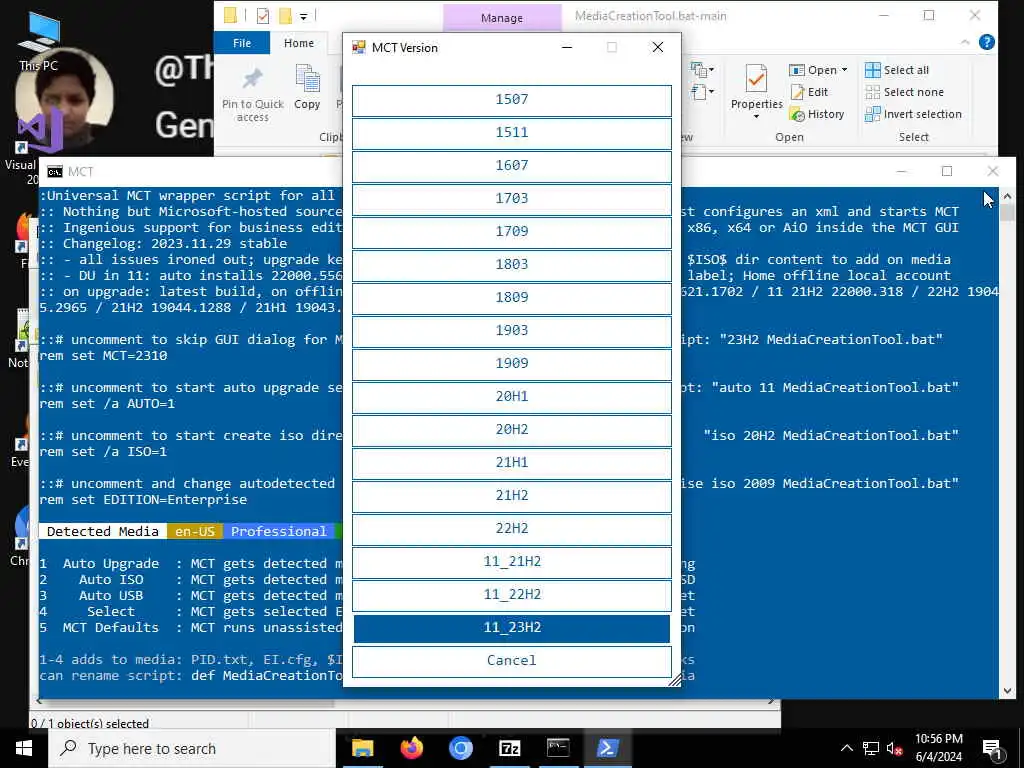Select the 22H2 Windows 10 version
The image size is (1024, 768).
[511, 529]
